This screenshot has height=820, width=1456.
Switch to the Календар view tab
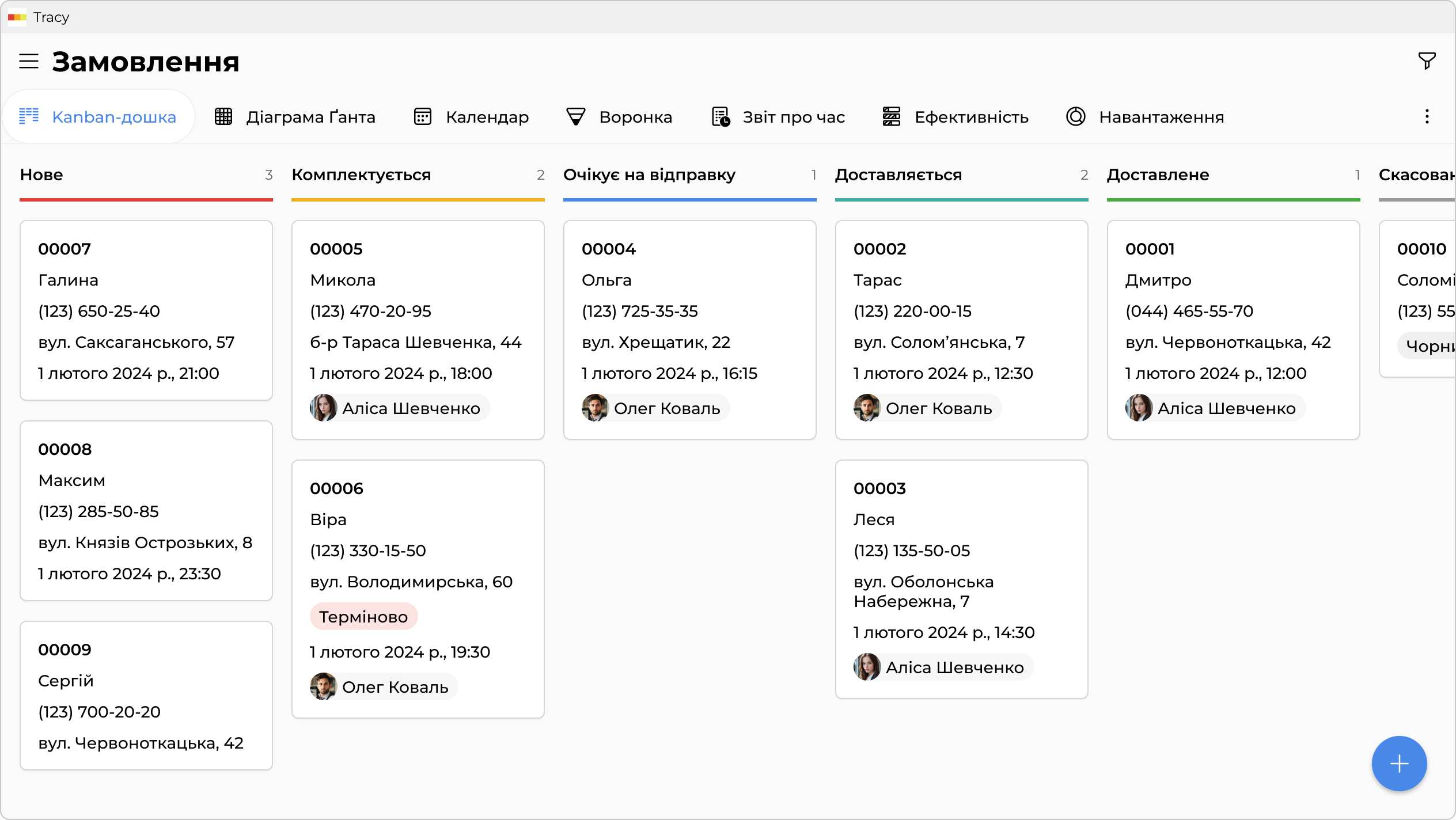click(487, 117)
